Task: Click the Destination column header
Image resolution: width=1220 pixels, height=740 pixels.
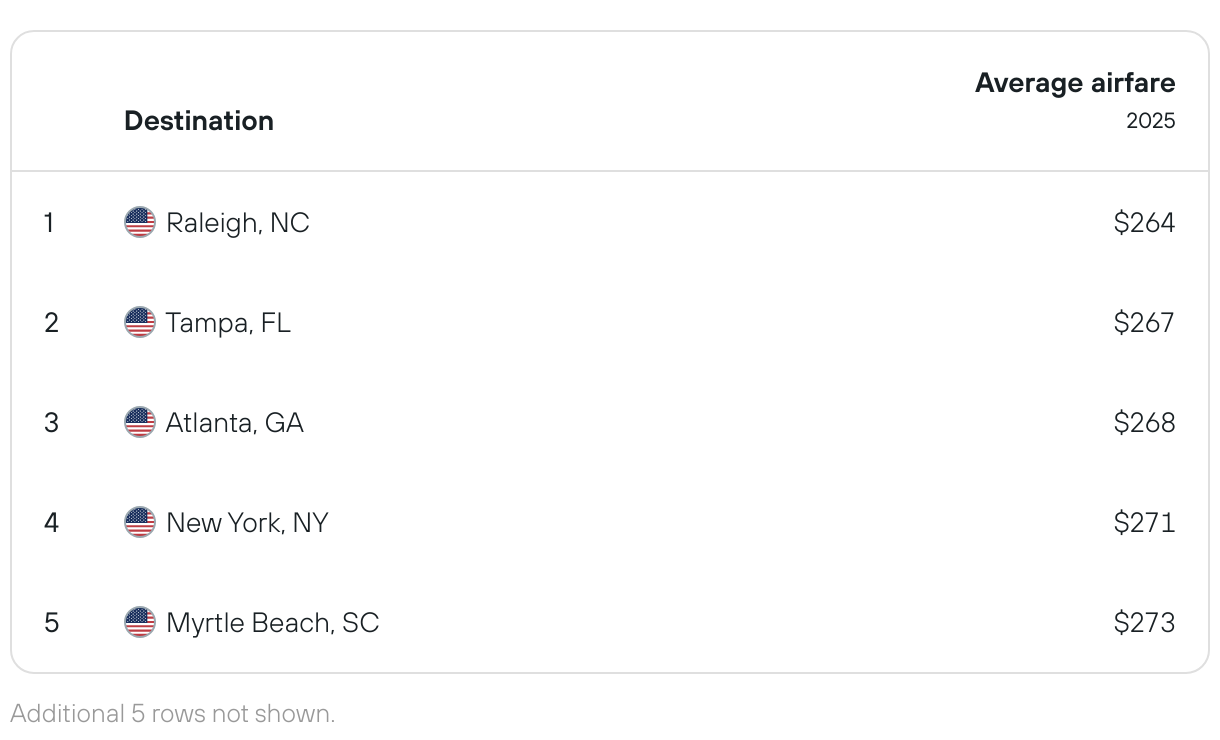Action: point(199,121)
